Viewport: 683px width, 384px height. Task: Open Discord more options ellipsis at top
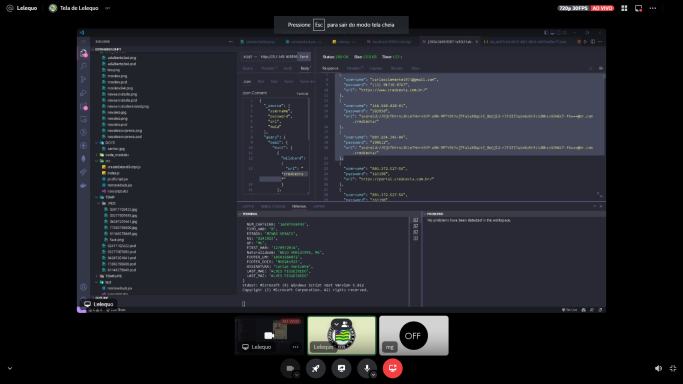point(653,8)
